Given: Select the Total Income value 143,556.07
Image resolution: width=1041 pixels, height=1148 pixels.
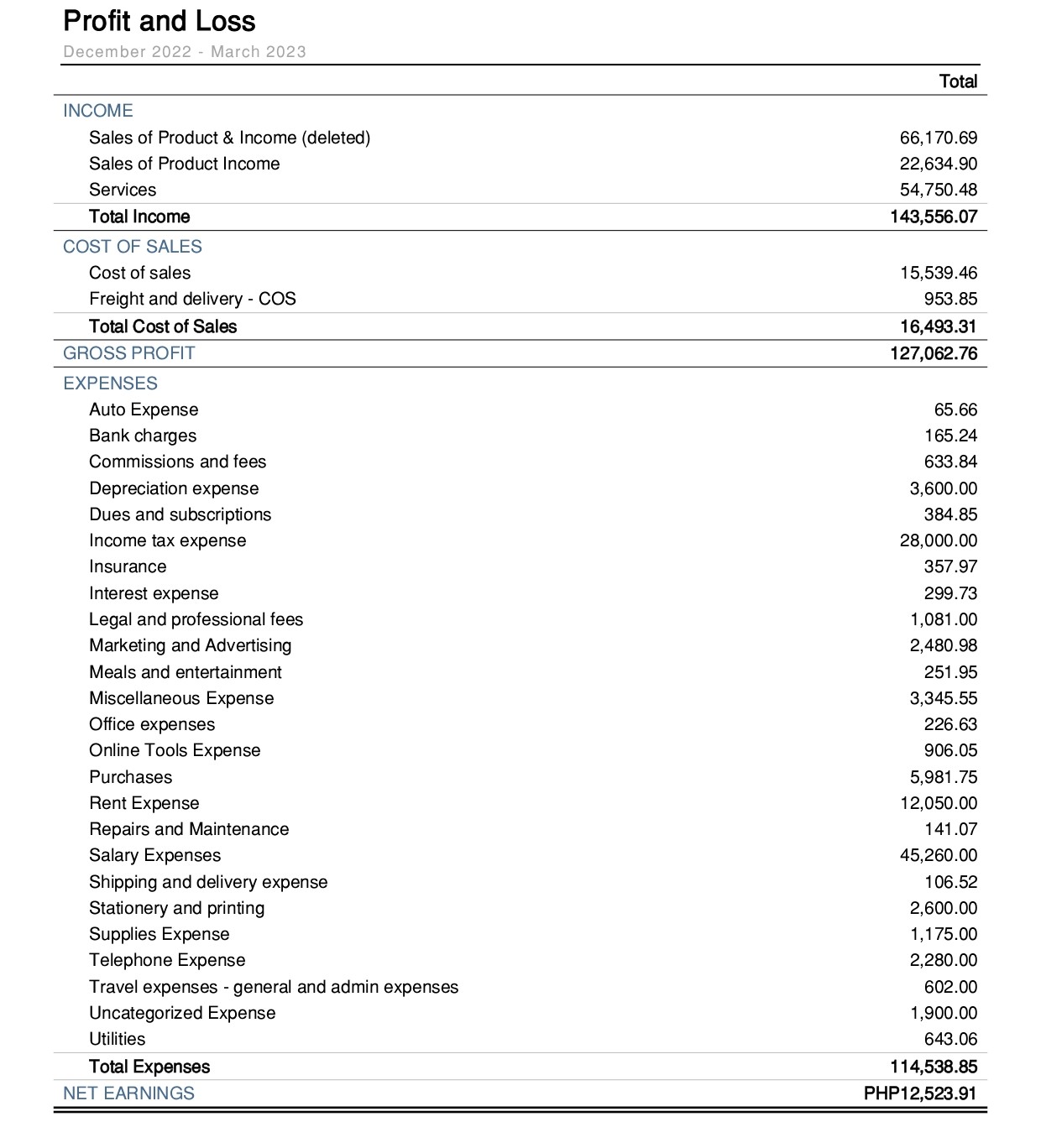Looking at the screenshot, I should pyautogui.click(x=934, y=217).
